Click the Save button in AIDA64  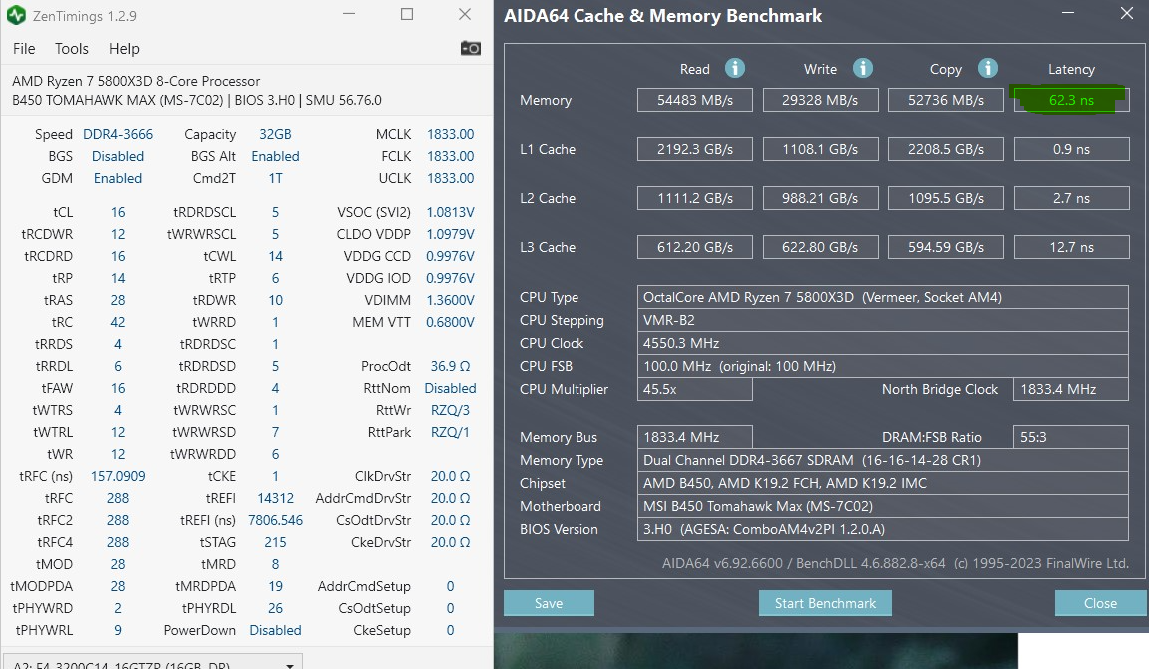tap(549, 603)
